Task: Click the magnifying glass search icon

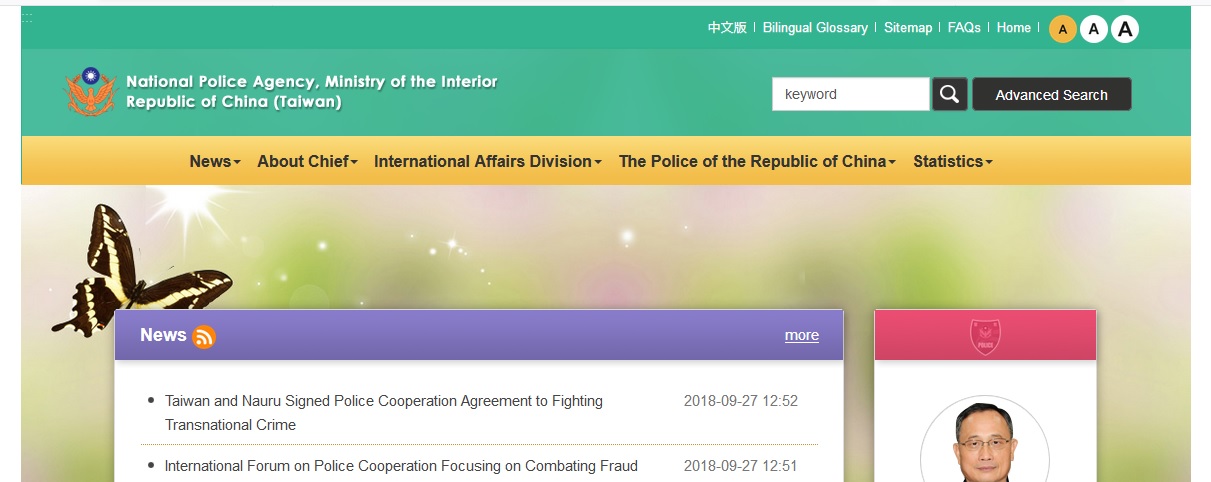Action: click(x=949, y=95)
